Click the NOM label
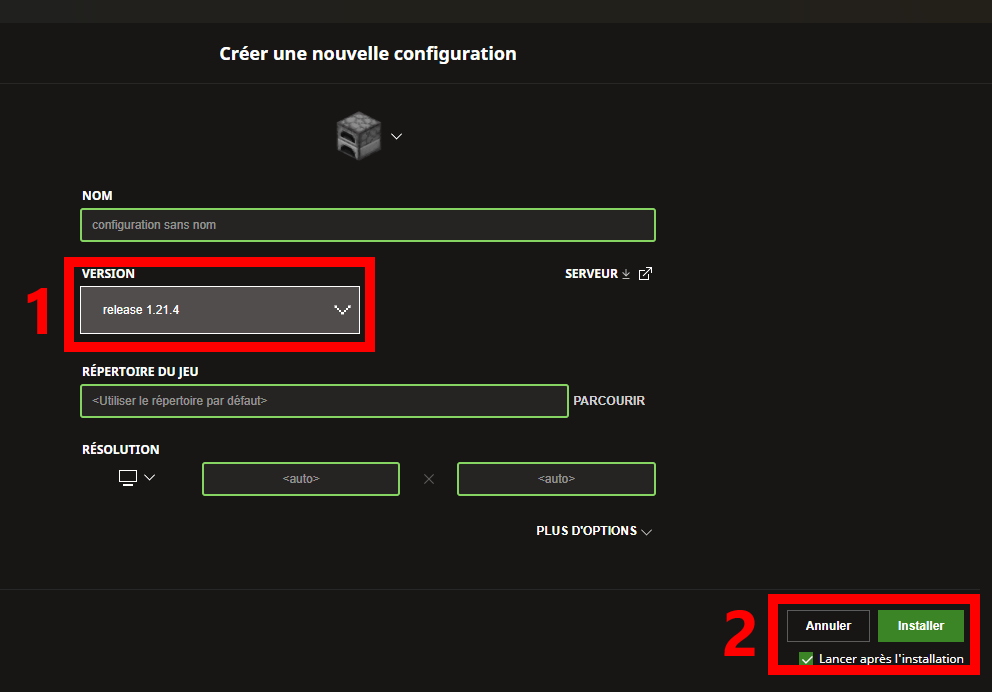 coord(97,195)
